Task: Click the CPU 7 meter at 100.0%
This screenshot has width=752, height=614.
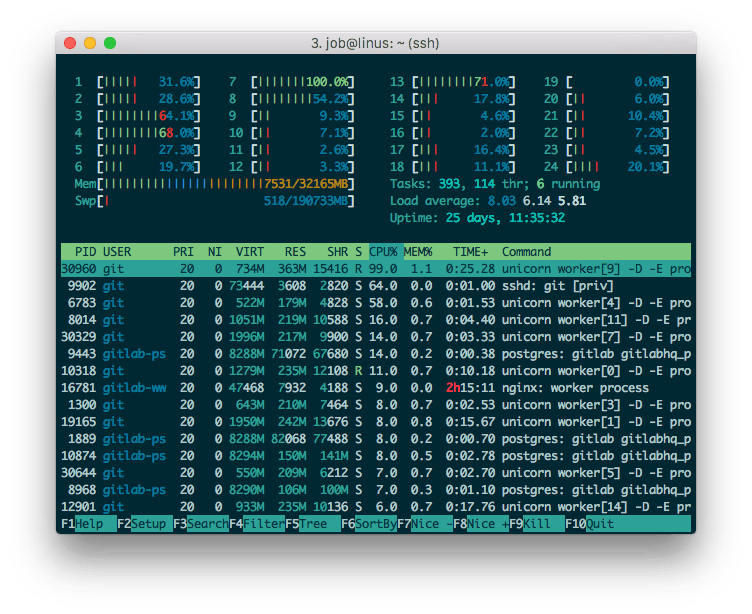Action: coord(292,82)
